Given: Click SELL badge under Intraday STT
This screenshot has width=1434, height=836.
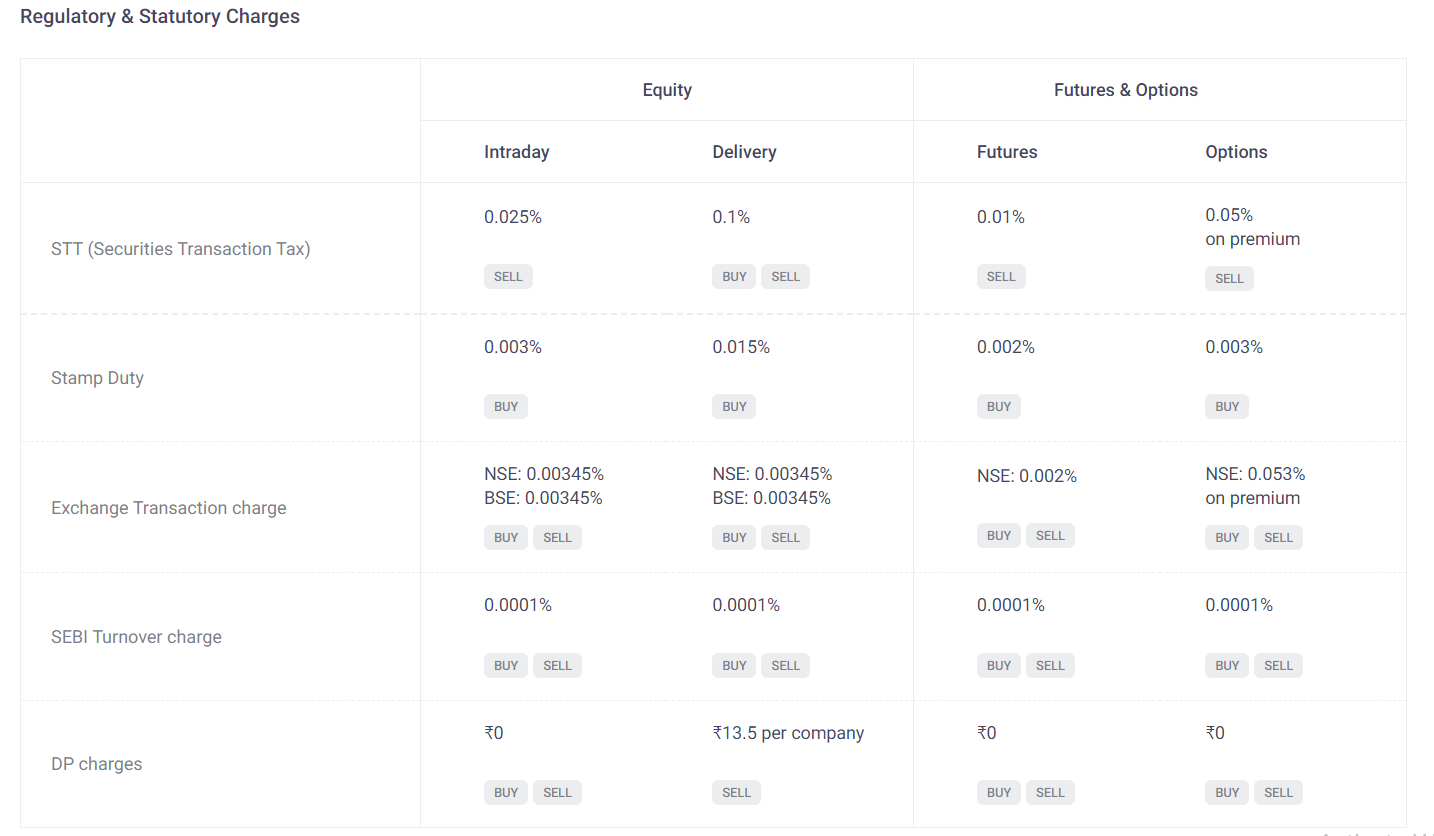Looking at the screenshot, I should pyautogui.click(x=508, y=277).
